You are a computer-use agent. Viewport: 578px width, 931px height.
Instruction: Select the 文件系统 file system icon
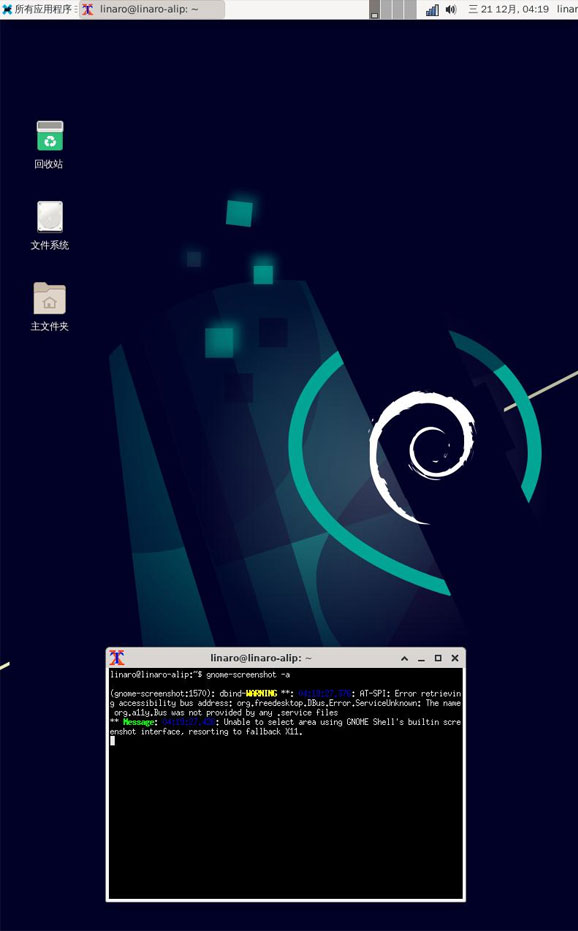pos(49,225)
